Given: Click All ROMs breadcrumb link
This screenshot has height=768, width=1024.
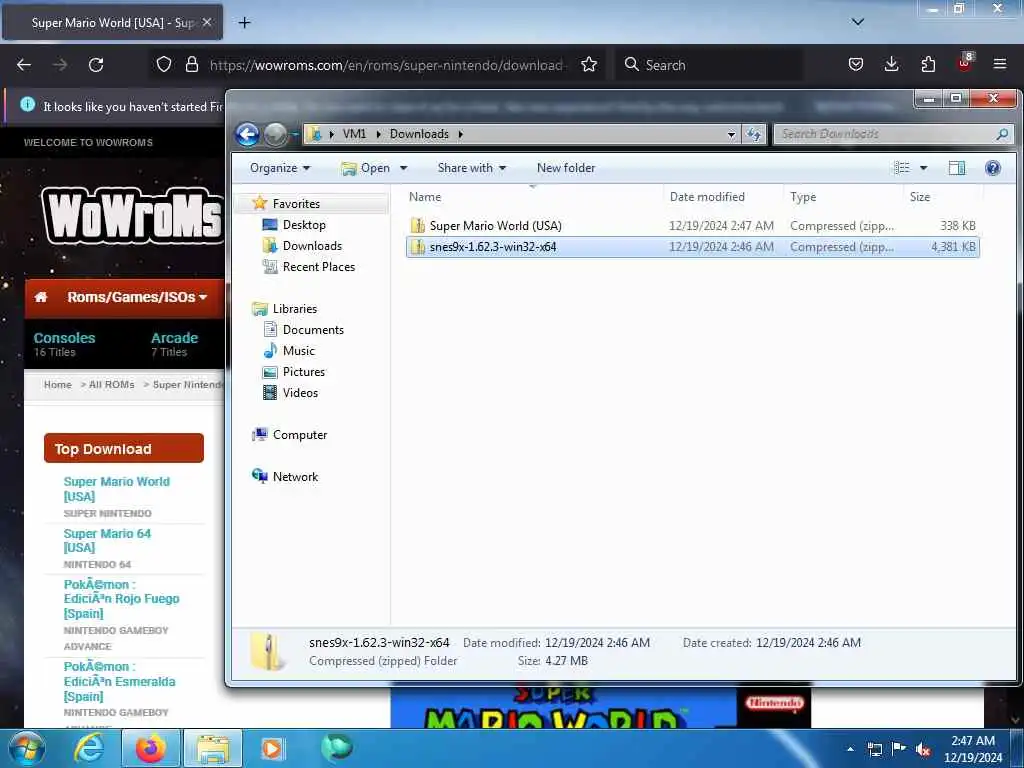Looking at the screenshot, I should 111,385.
